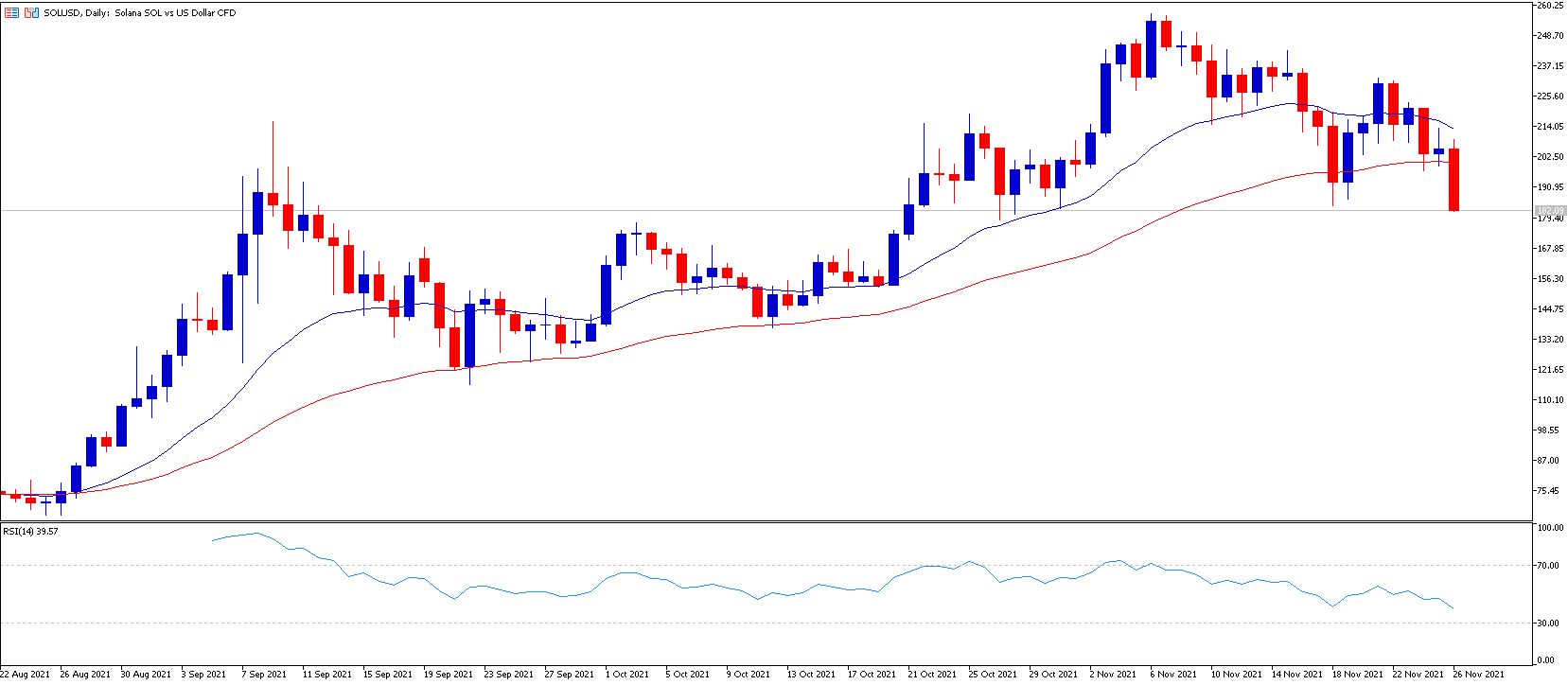The height and width of the screenshot is (685, 1568).
Task: Click the 22 Aug 2021 date label
Action: 27,675
